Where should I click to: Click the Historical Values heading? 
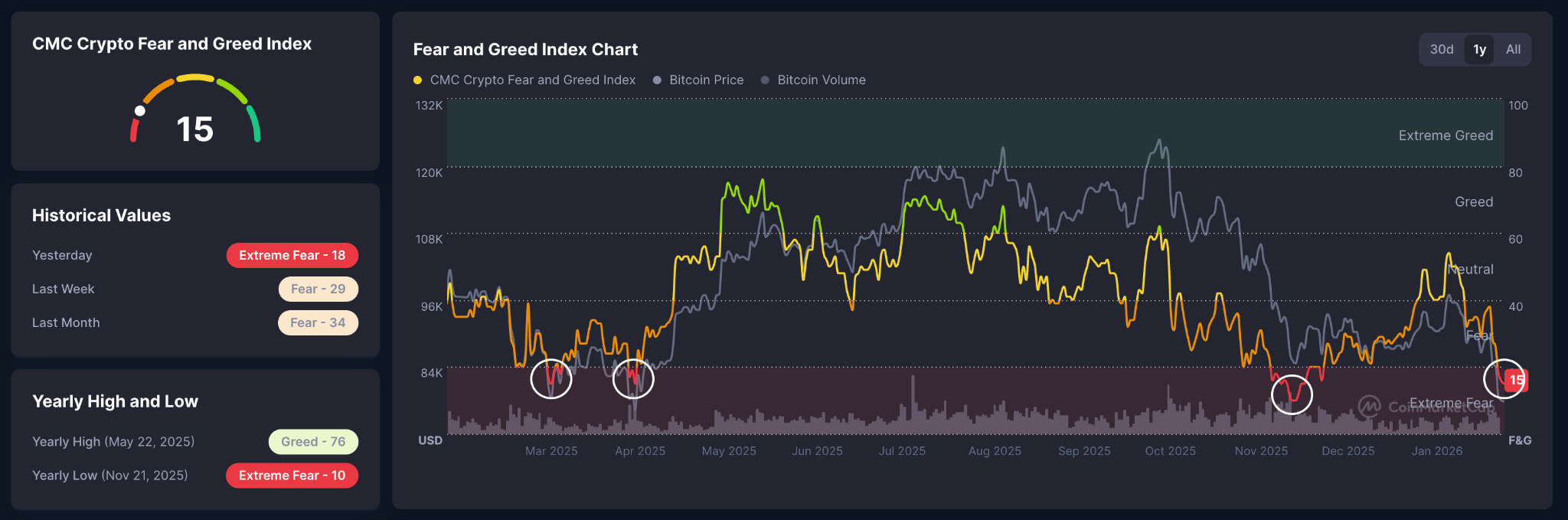tap(101, 215)
